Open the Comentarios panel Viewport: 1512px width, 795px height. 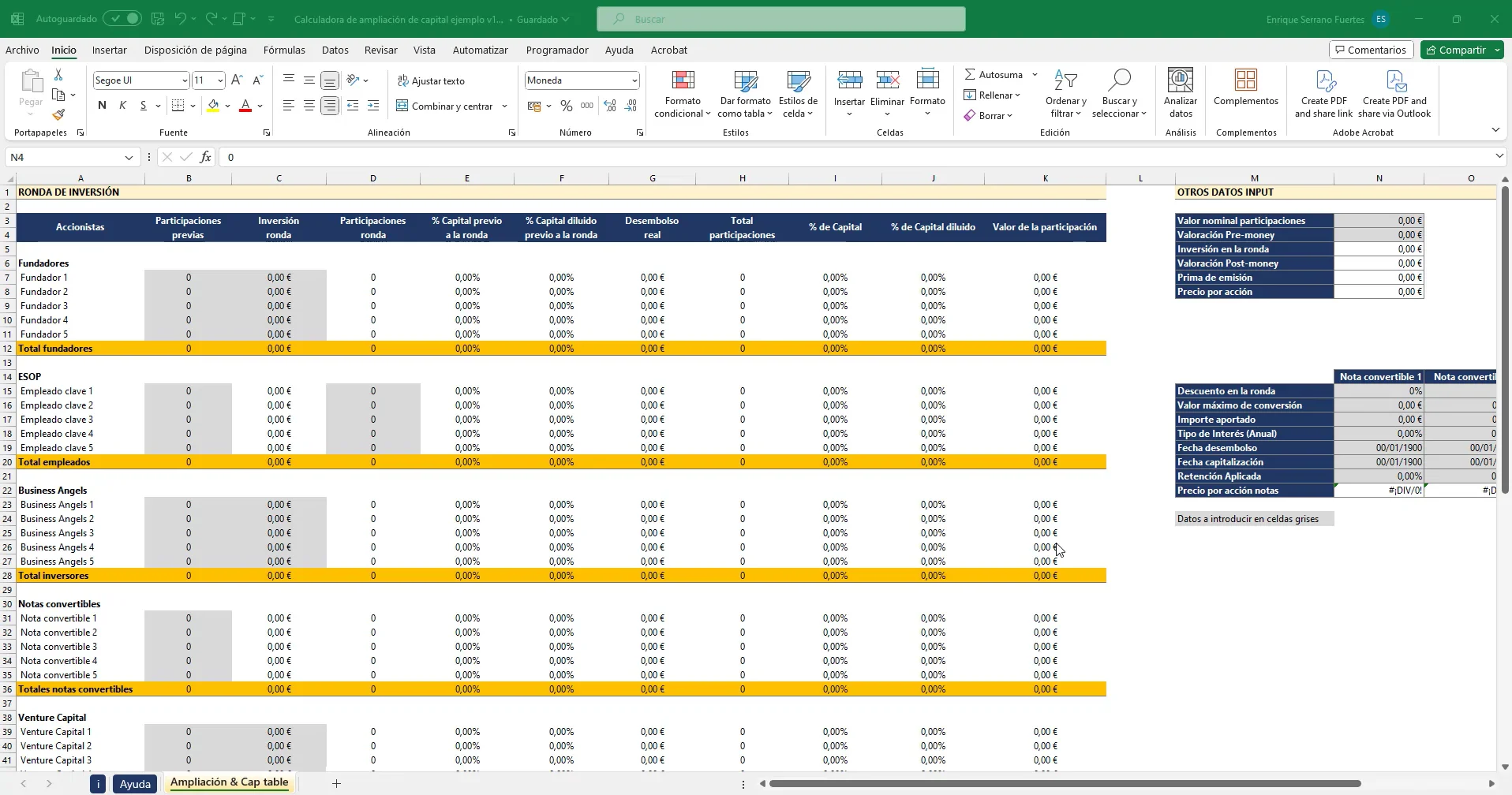coord(1371,49)
